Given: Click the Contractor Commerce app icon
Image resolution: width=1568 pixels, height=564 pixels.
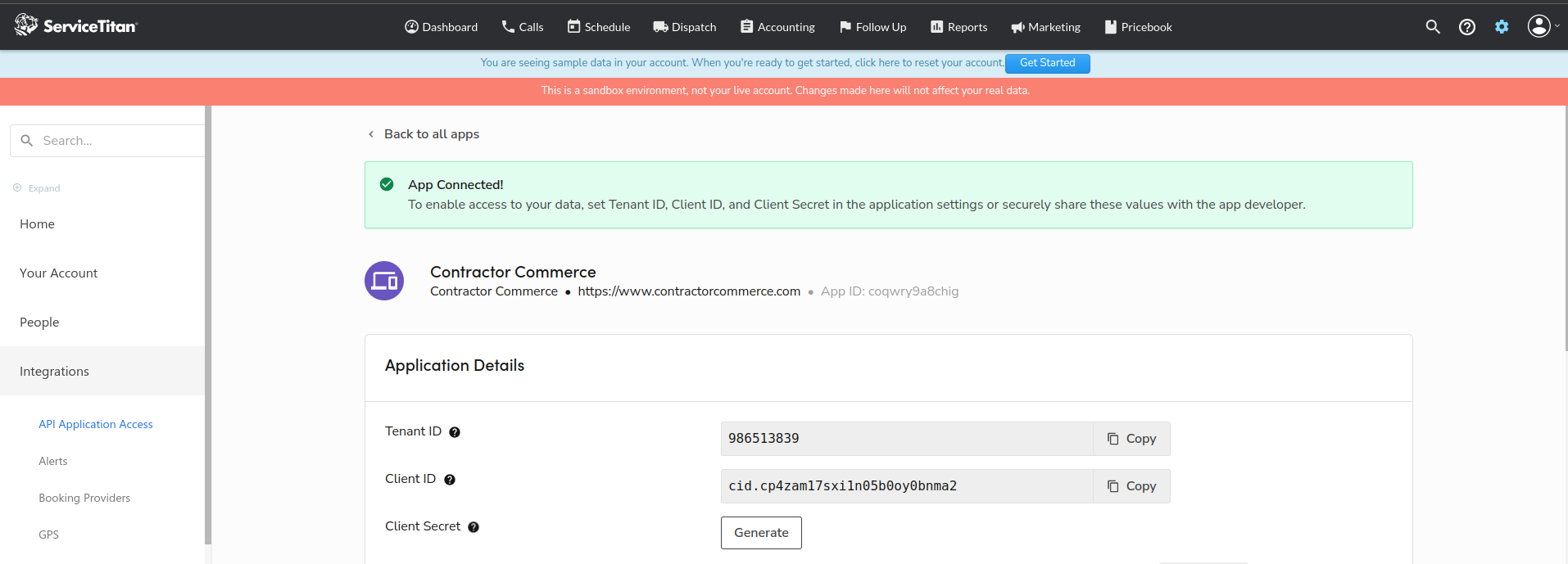Looking at the screenshot, I should pos(384,281).
